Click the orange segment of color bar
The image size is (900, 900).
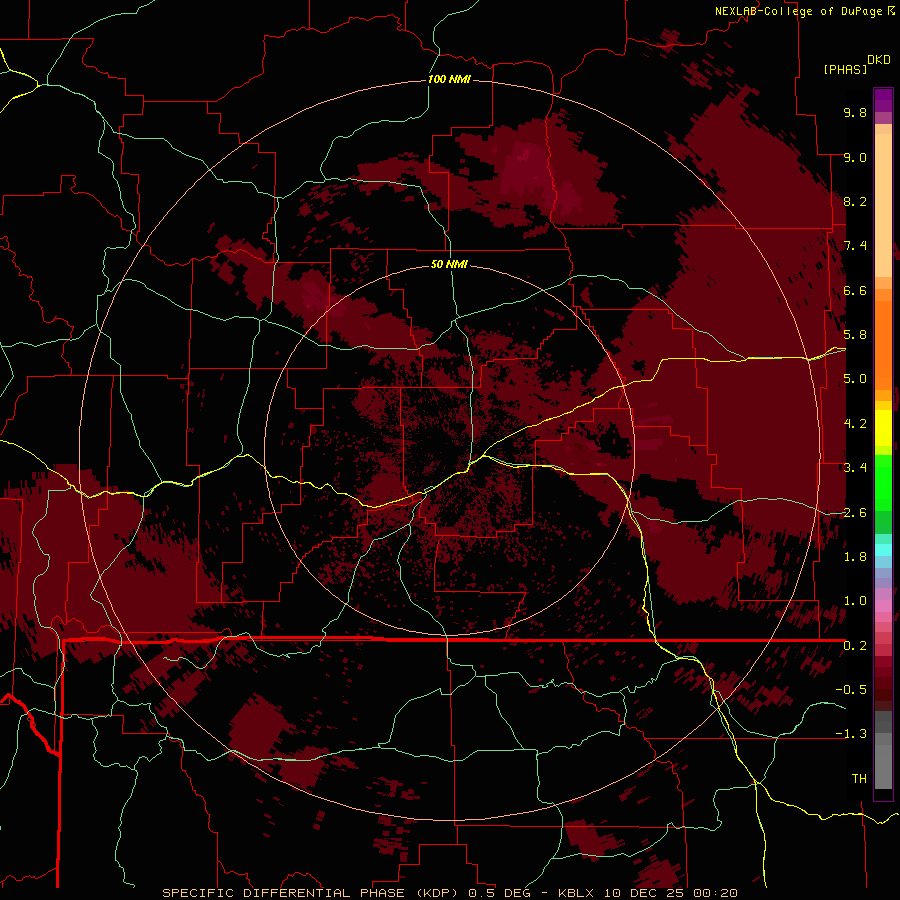point(883,344)
